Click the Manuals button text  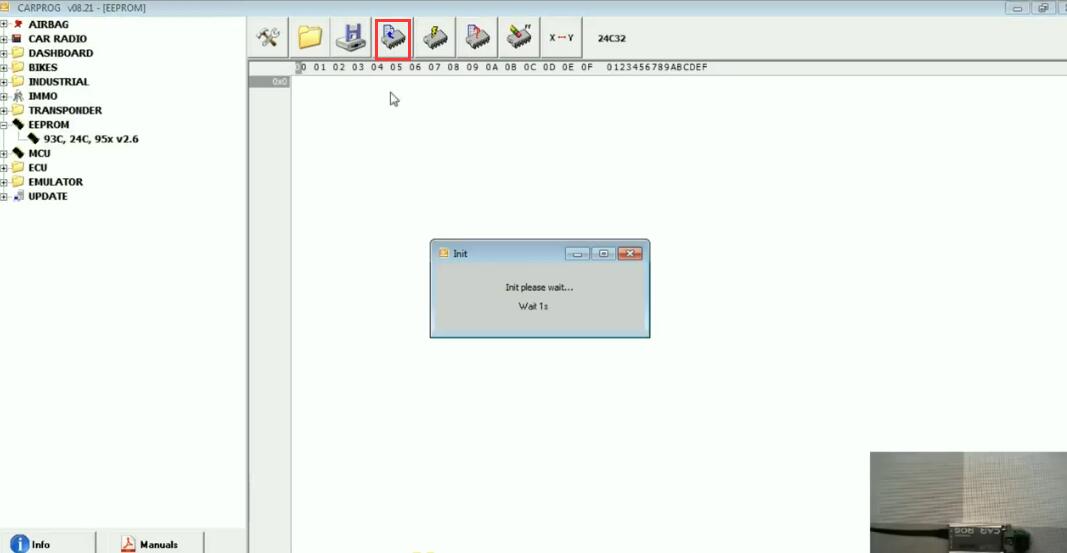(159, 545)
